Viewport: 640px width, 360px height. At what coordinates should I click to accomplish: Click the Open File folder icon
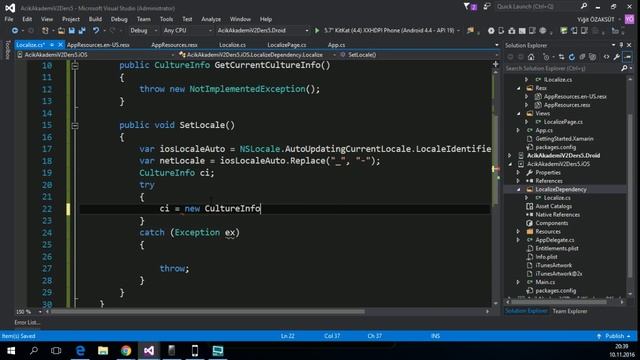pos(61,31)
